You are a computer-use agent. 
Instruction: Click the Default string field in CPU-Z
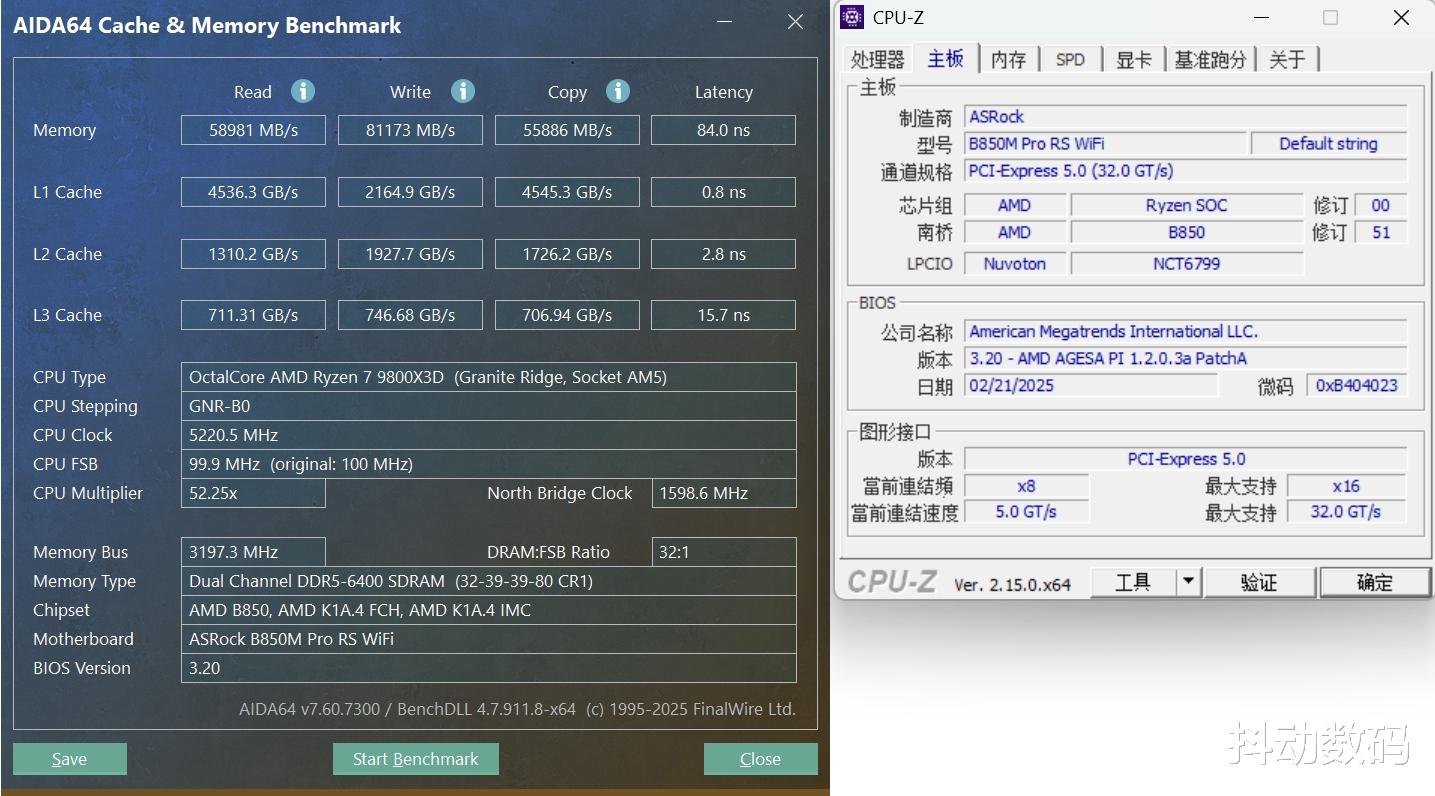click(1329, 144)
